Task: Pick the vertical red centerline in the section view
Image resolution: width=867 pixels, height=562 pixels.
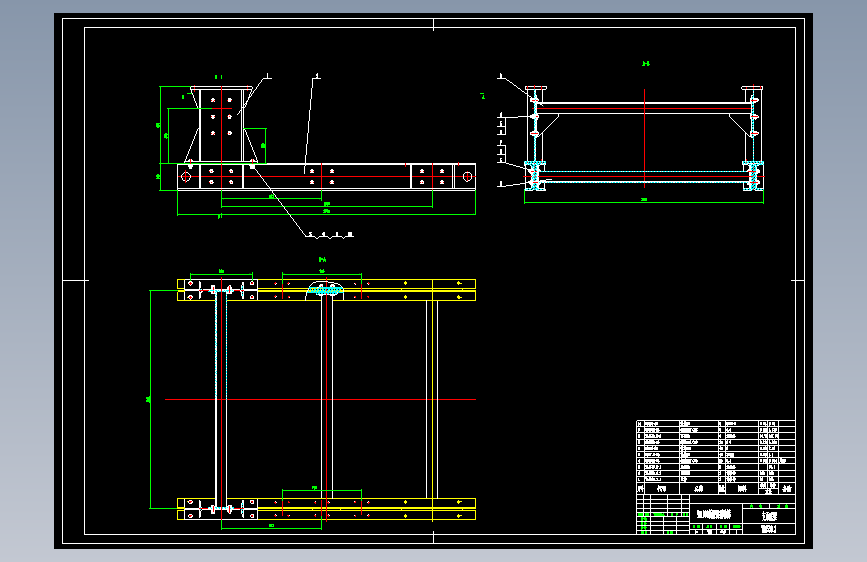Action: tap(644, 138)
